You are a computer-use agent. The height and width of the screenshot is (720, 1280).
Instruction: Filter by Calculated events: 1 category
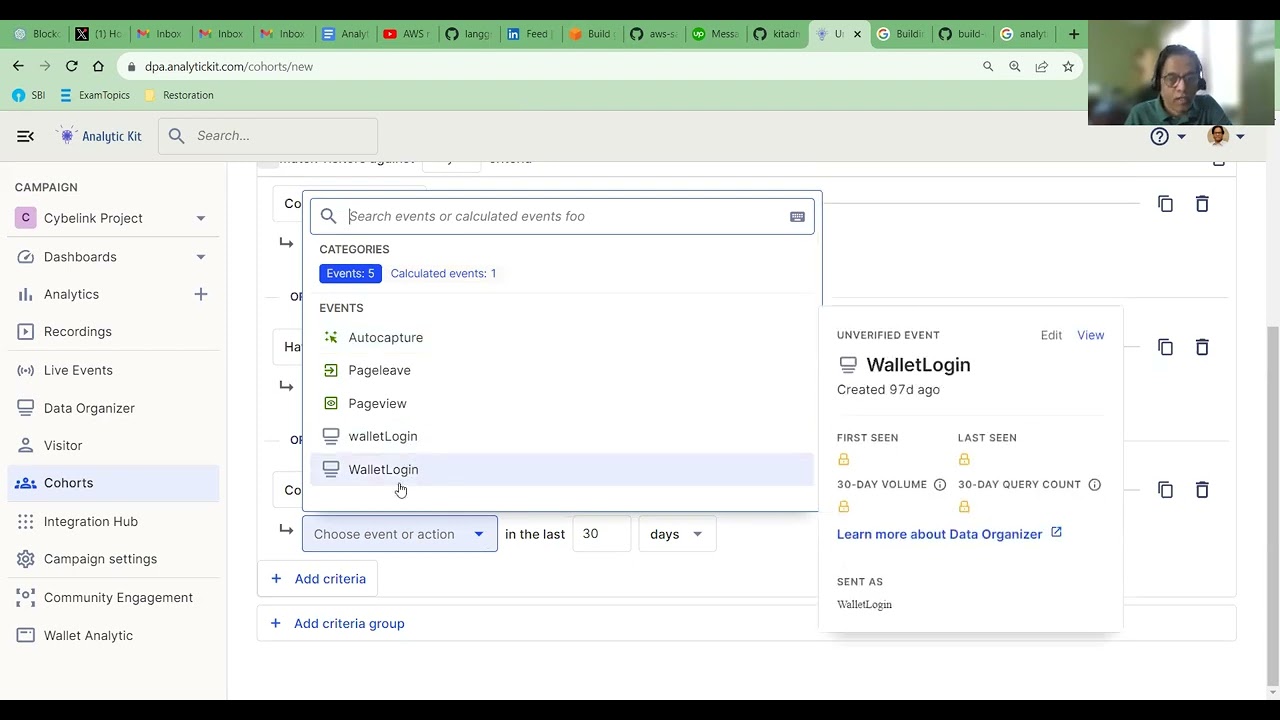tap(443, 273)
